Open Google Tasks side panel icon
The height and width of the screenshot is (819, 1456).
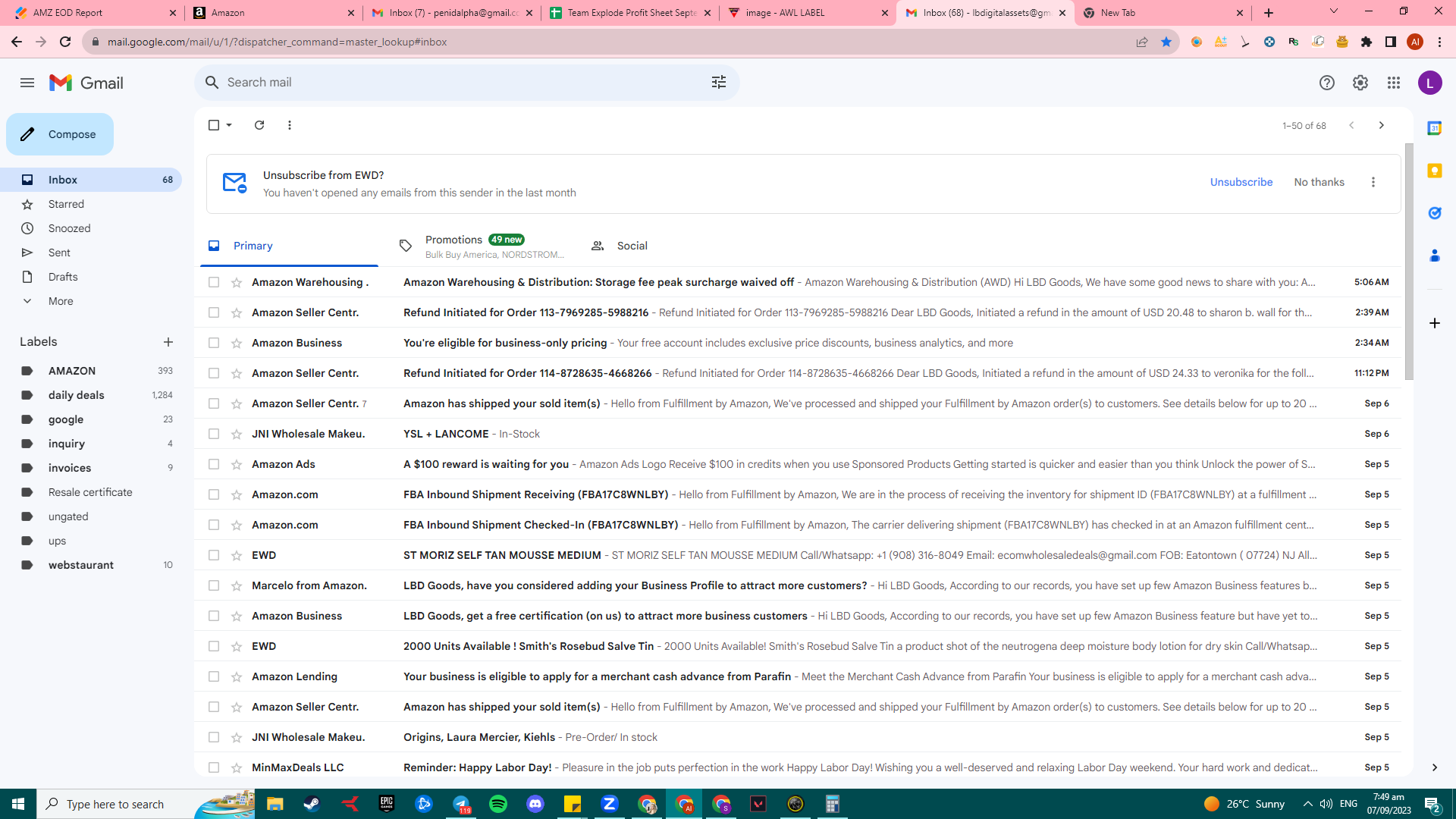pos(1434,213)
